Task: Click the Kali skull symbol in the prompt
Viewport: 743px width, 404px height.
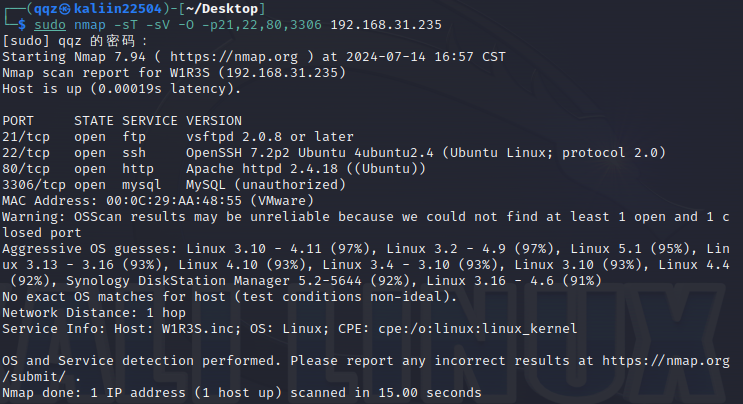Action: (x=64, y=8)
